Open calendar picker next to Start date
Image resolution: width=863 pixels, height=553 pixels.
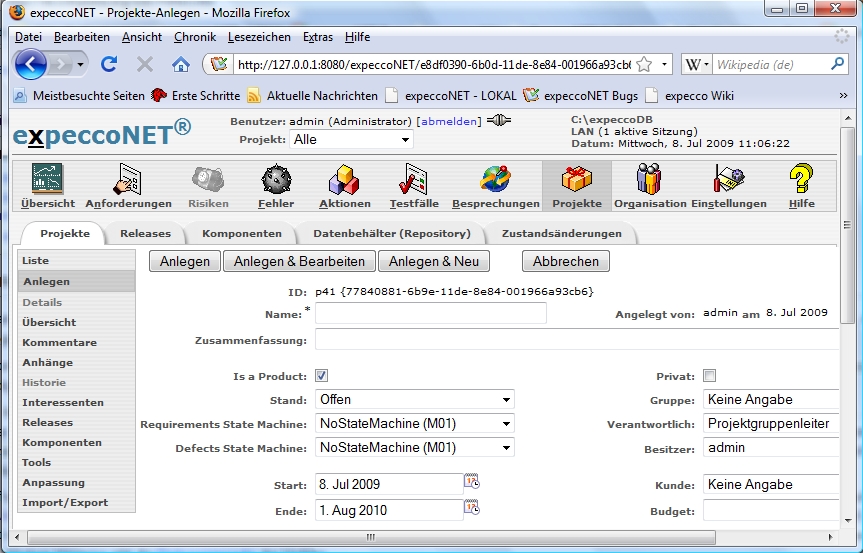click(x=471, y=482)
